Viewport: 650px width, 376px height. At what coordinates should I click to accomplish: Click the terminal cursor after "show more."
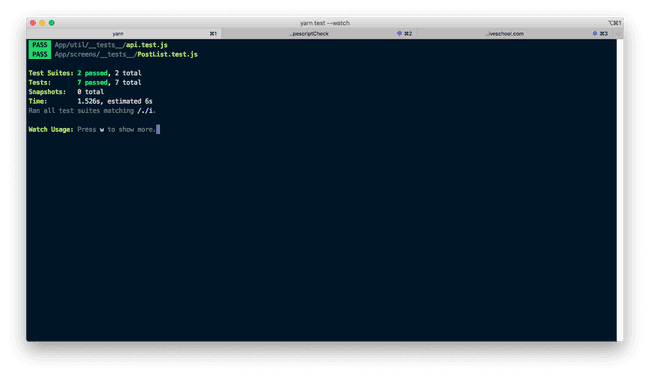[158, 129]
